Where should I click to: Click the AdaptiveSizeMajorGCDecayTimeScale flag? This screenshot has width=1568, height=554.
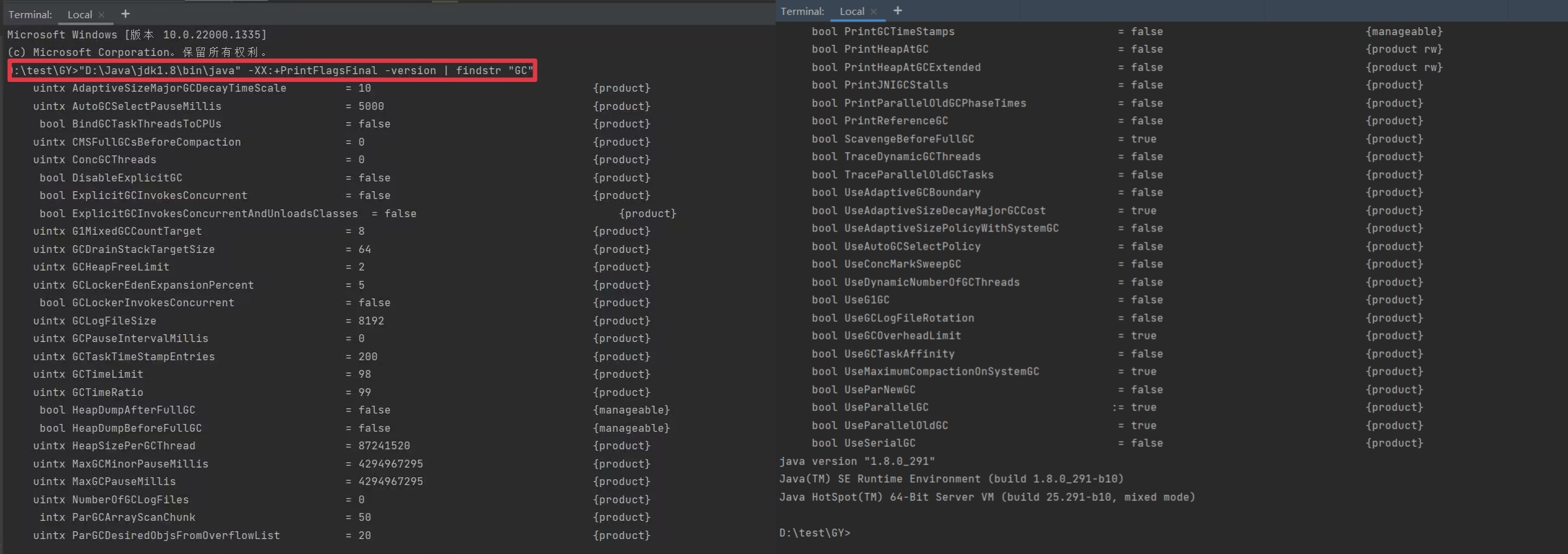179,88
